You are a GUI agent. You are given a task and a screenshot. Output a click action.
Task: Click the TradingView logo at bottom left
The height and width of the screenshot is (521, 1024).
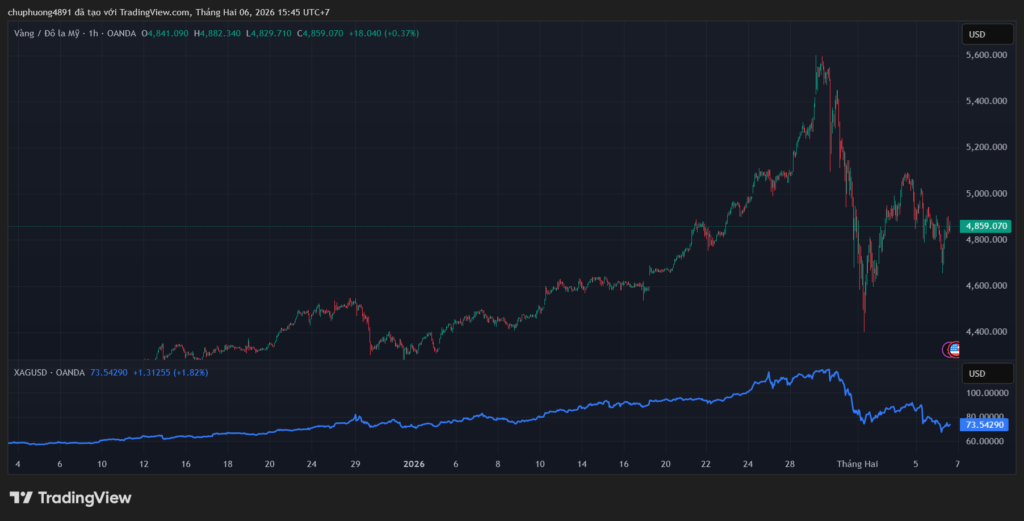pos(70,498)
